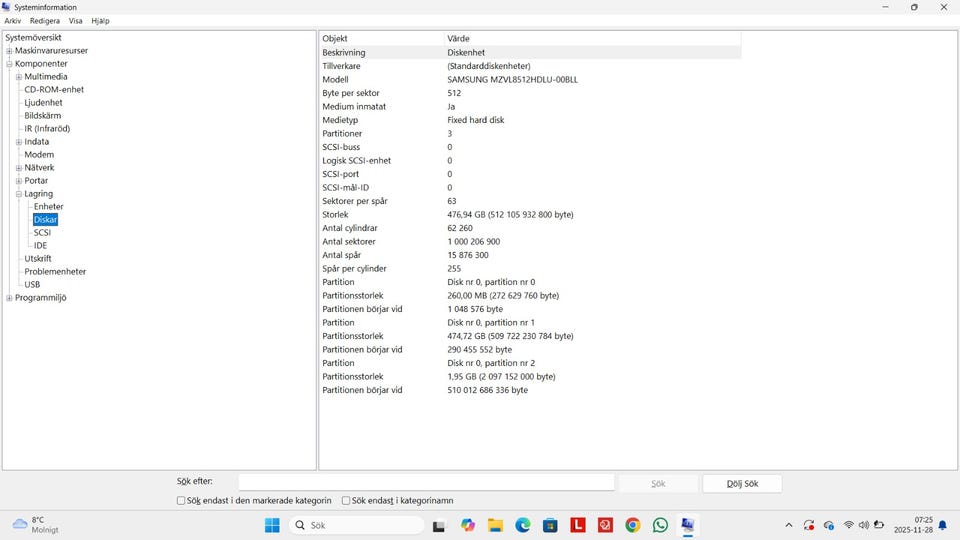
Task: Expand the Maskinvaruresurser tree node
Action: pos(9,51)
